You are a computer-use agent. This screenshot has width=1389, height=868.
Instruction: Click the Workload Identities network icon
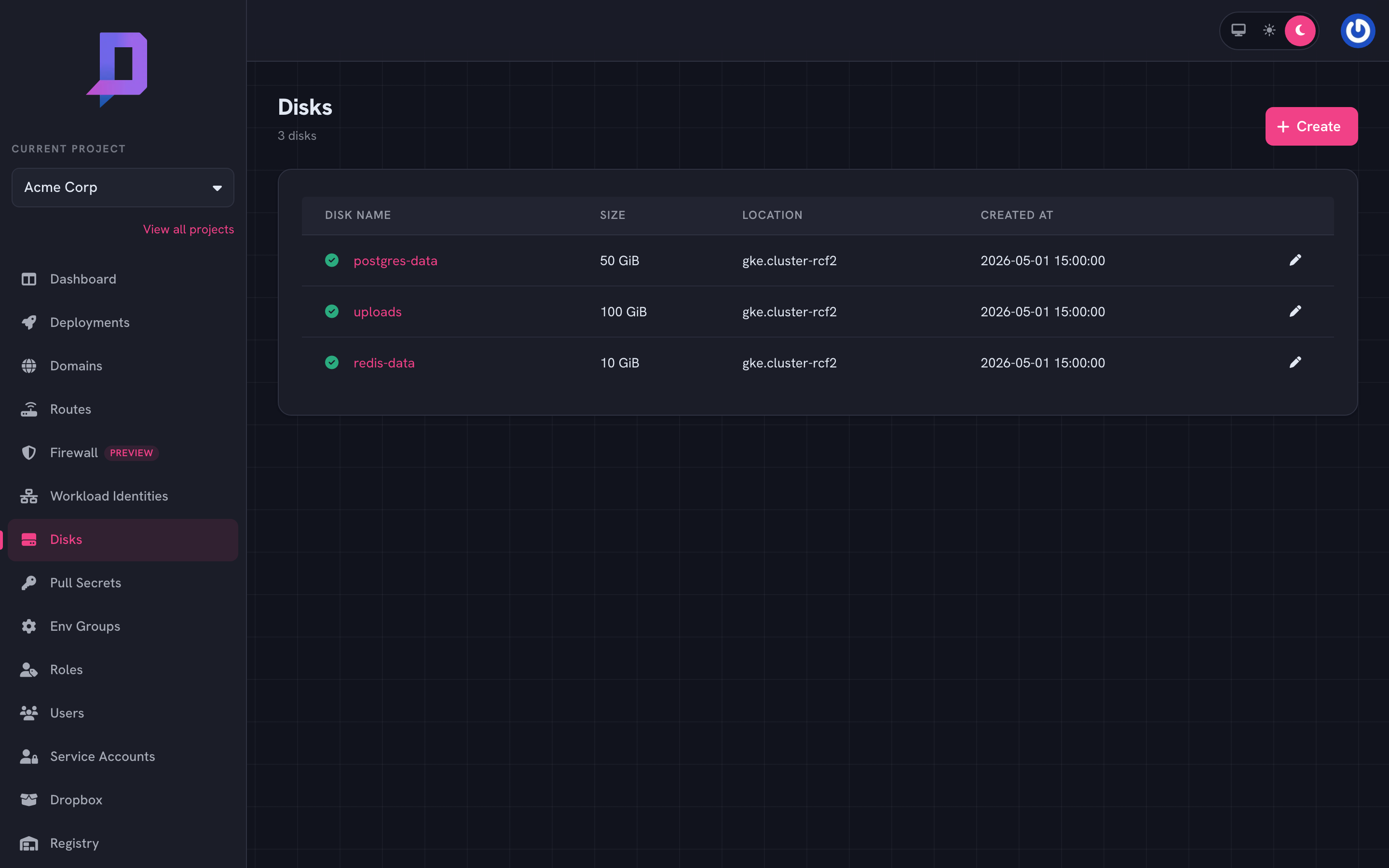pos(29,496)
